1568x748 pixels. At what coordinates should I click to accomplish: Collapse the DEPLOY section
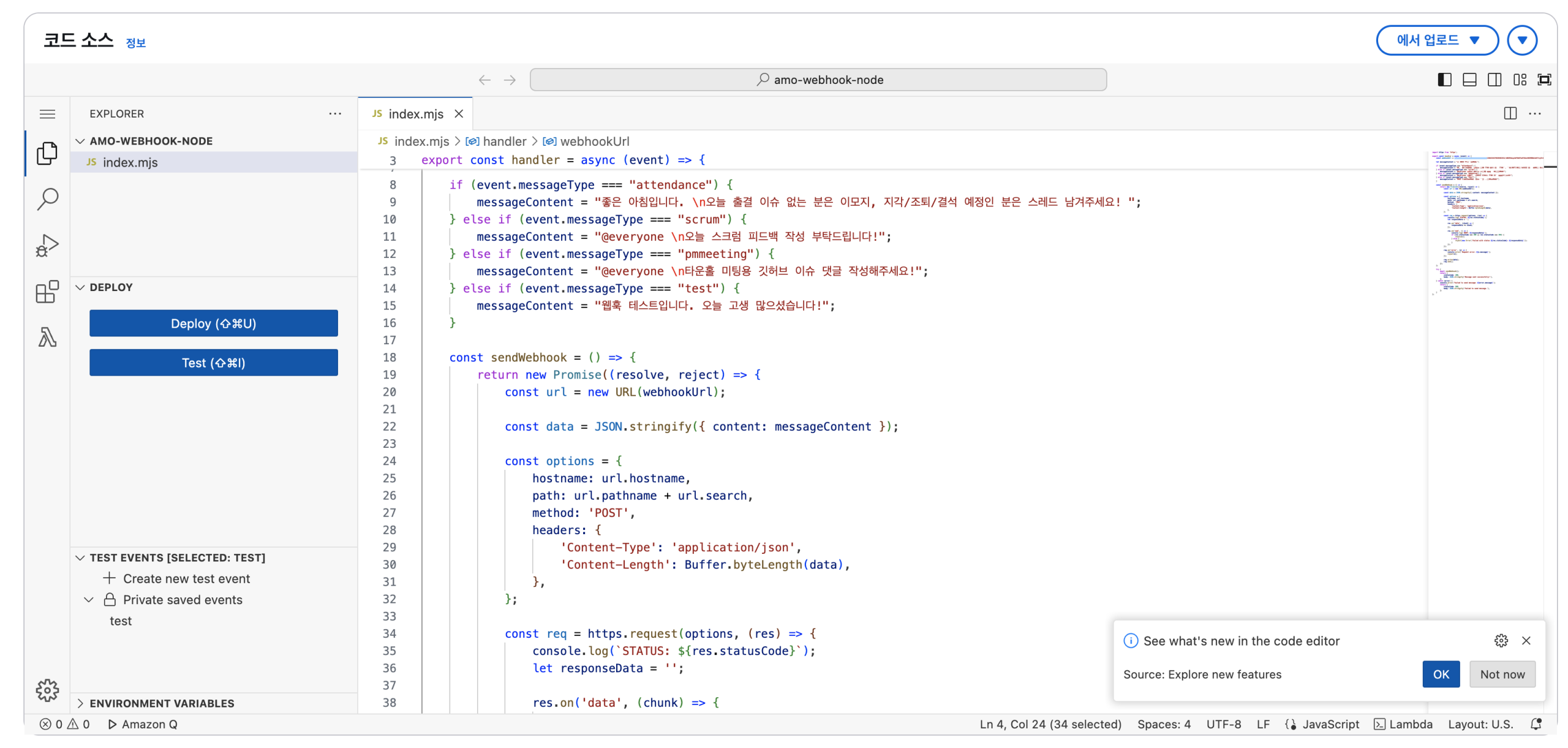[x=80, y=287]
